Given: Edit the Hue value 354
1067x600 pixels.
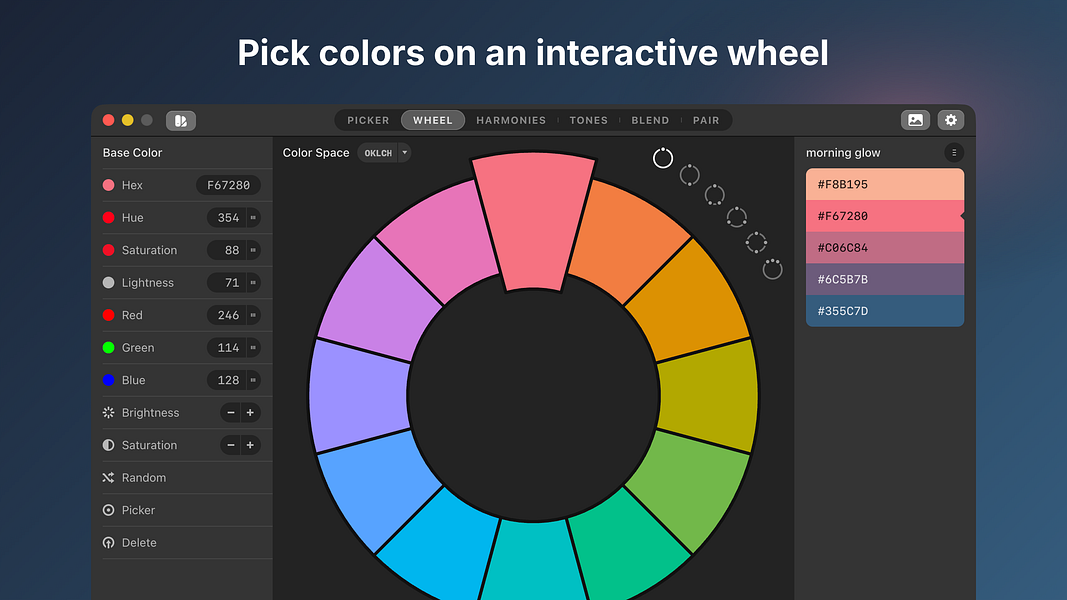Looking at the screenshot, I should [x=227, y=218].
